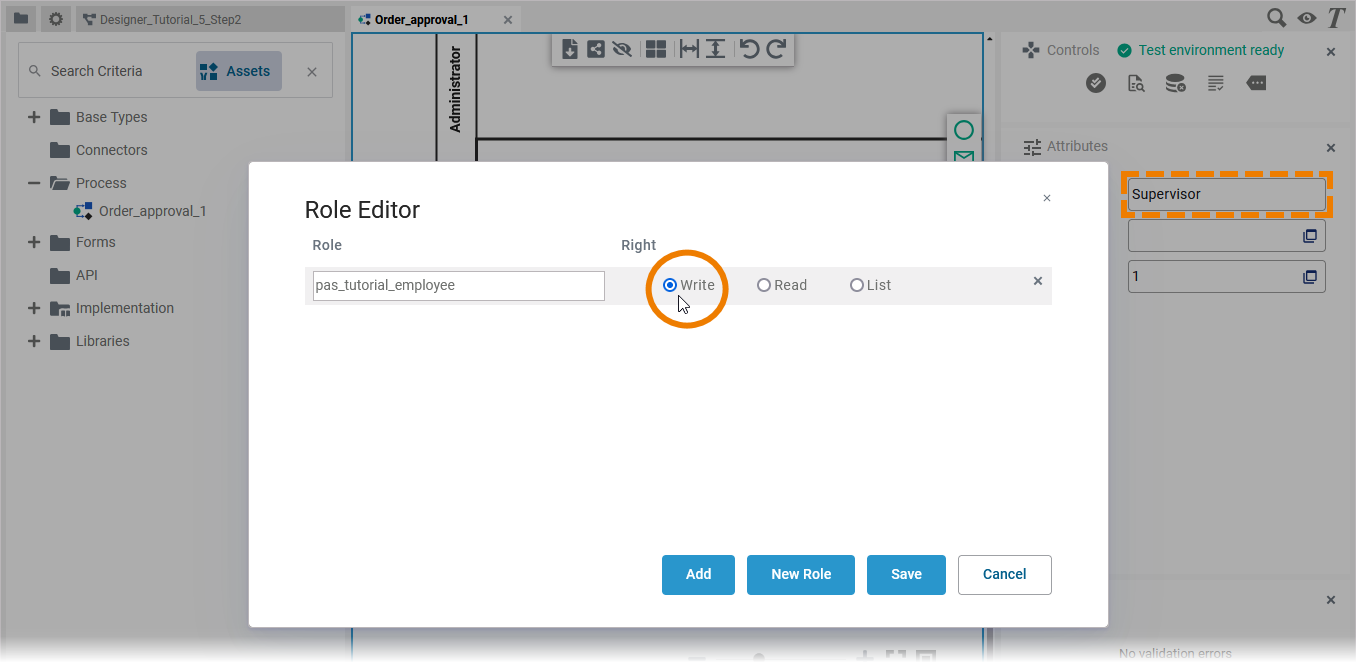The image size is (1356, 663).
Task: Switch to the Designer_Tutorial_5_Step2 tab
Action: pyautogui.click(x=170, y=19)
